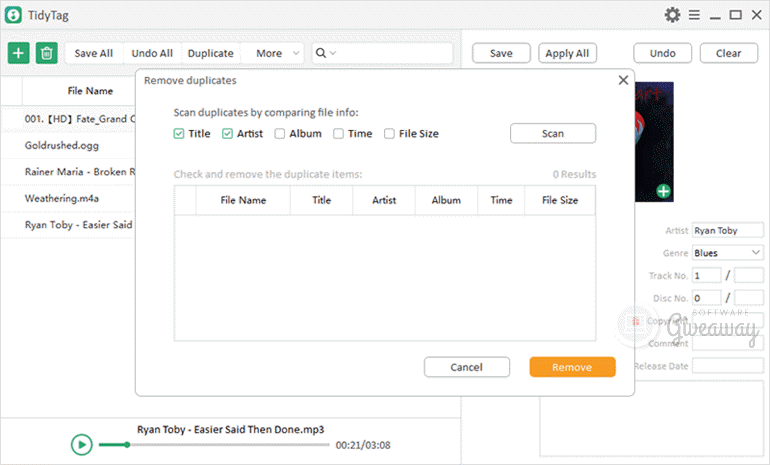Image resolution: width=770 pixels, height=465 pixels.
Task: Click the add cover art plus icon
Action: pos(663,191)
